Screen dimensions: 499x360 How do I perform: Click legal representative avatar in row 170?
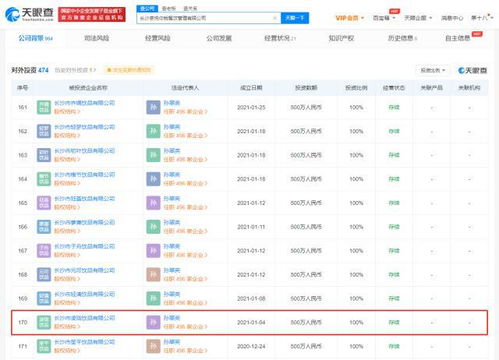point(153,322)
